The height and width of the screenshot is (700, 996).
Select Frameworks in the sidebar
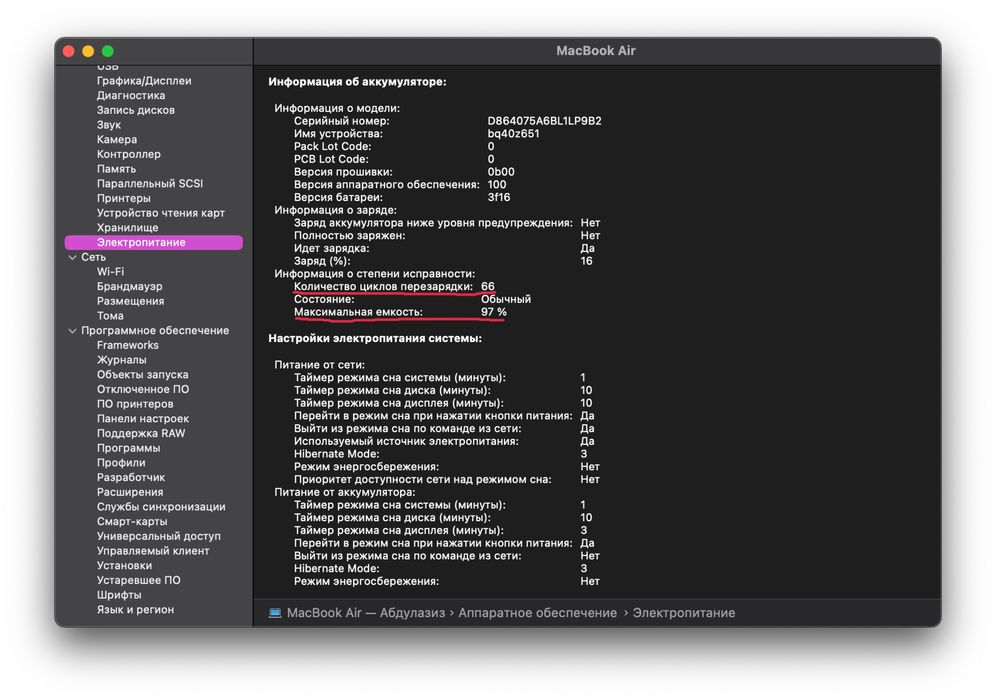coord(128,345)
